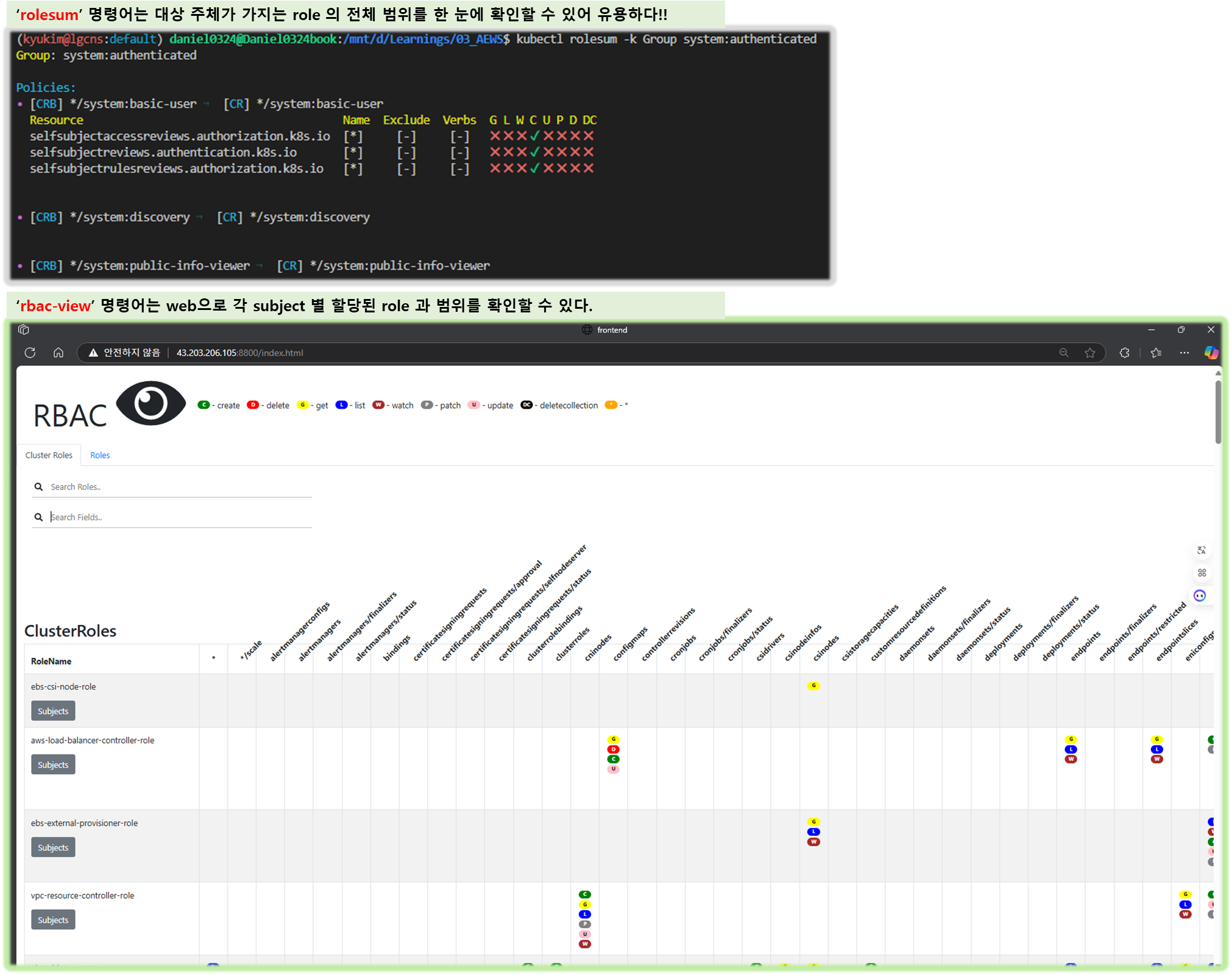1232x975 pixels.
Task: Click the not-secure warning triangle icon
Action: (93, 353)
